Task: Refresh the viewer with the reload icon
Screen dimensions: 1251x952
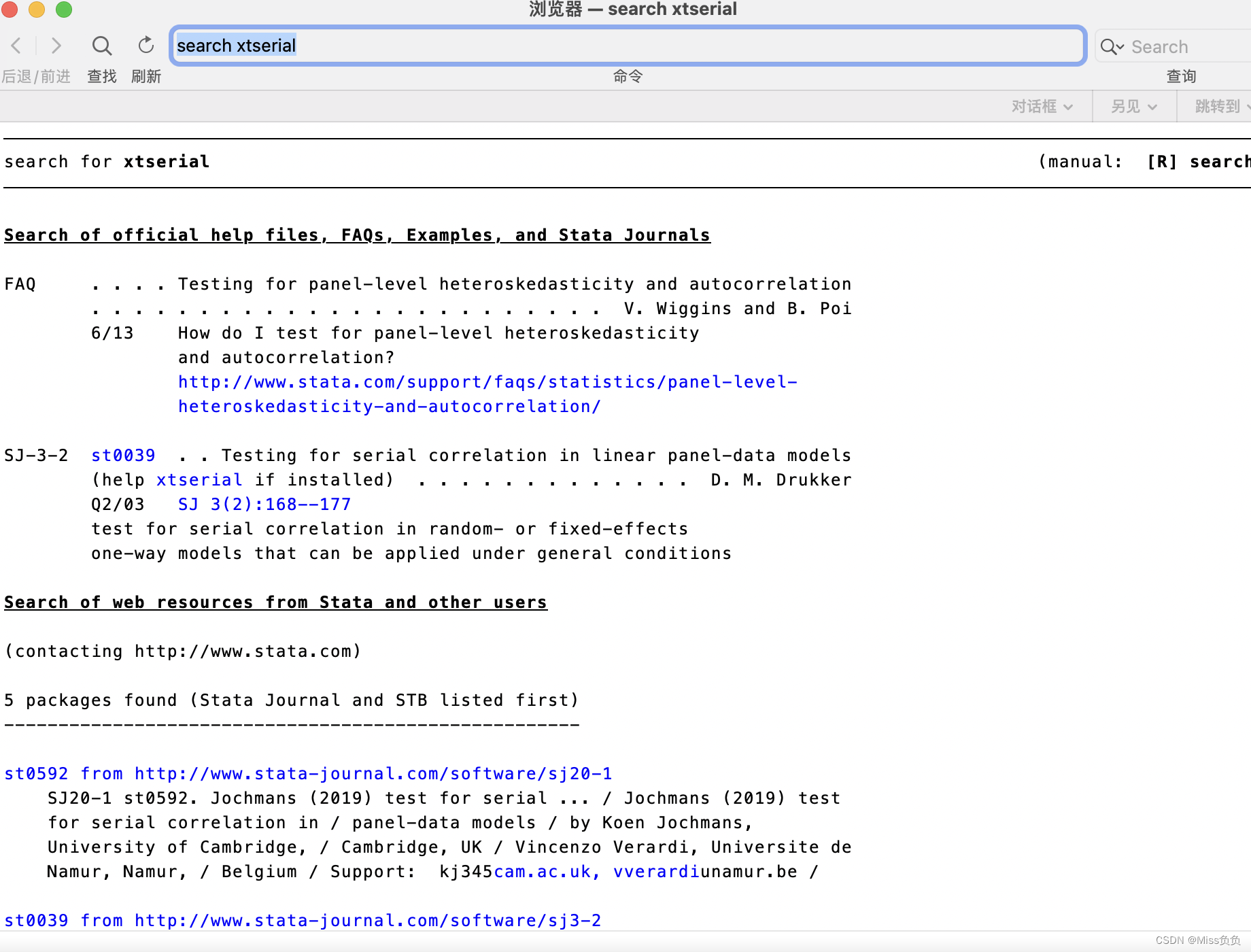Action: click(x=146, y=45)
